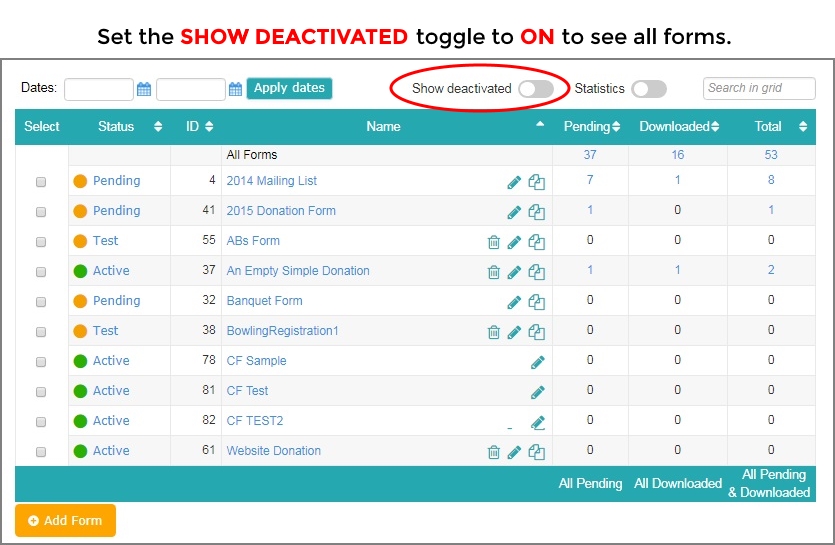Viewport: 835px width, 545px height.
Task: Turn on the Show deactivated toggle
Action: (536, 89)
